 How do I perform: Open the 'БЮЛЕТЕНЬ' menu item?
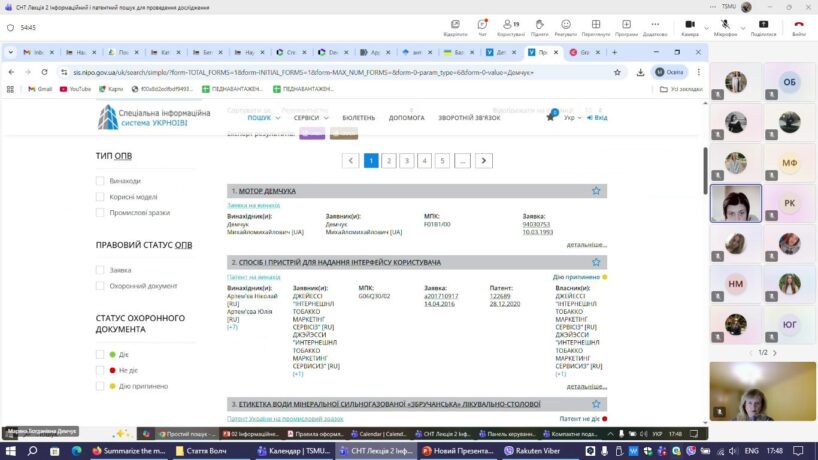coord(358,117)
